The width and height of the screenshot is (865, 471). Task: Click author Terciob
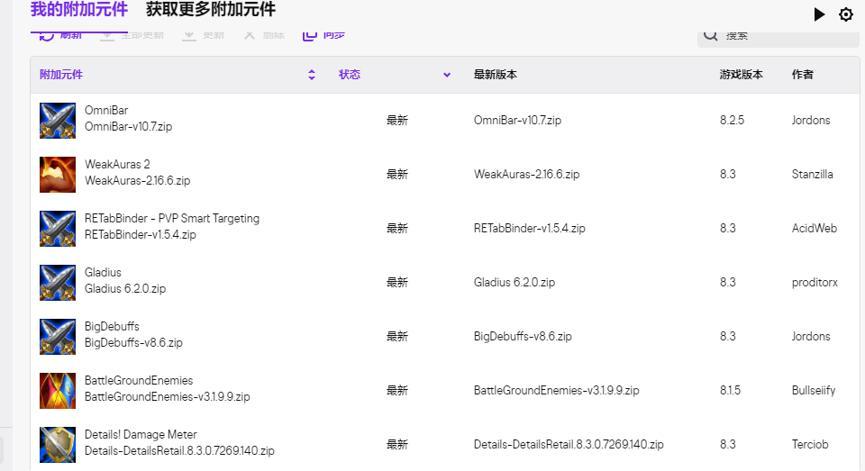click(810, 445)
